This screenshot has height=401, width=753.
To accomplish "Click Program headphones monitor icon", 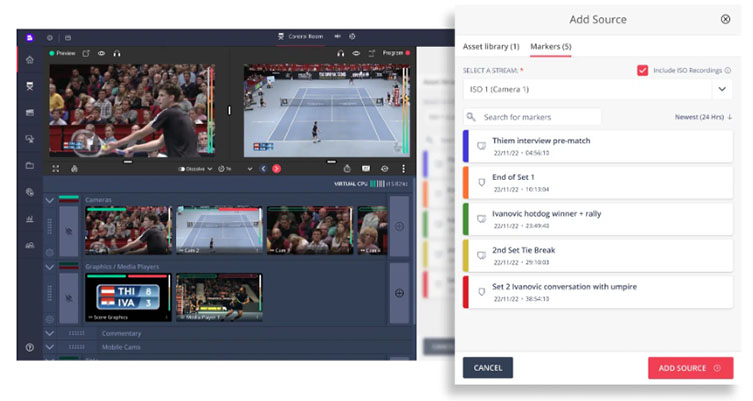I will pyautogui.click(x=340, y=53).
